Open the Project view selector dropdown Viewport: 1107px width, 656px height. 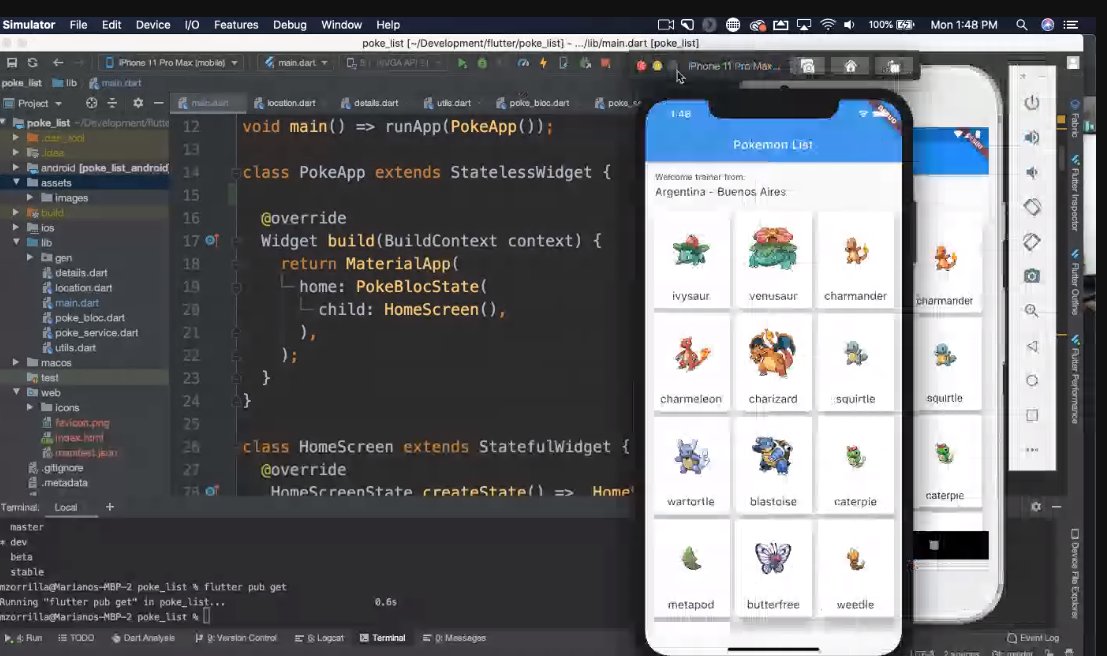(x=33, y=103)
